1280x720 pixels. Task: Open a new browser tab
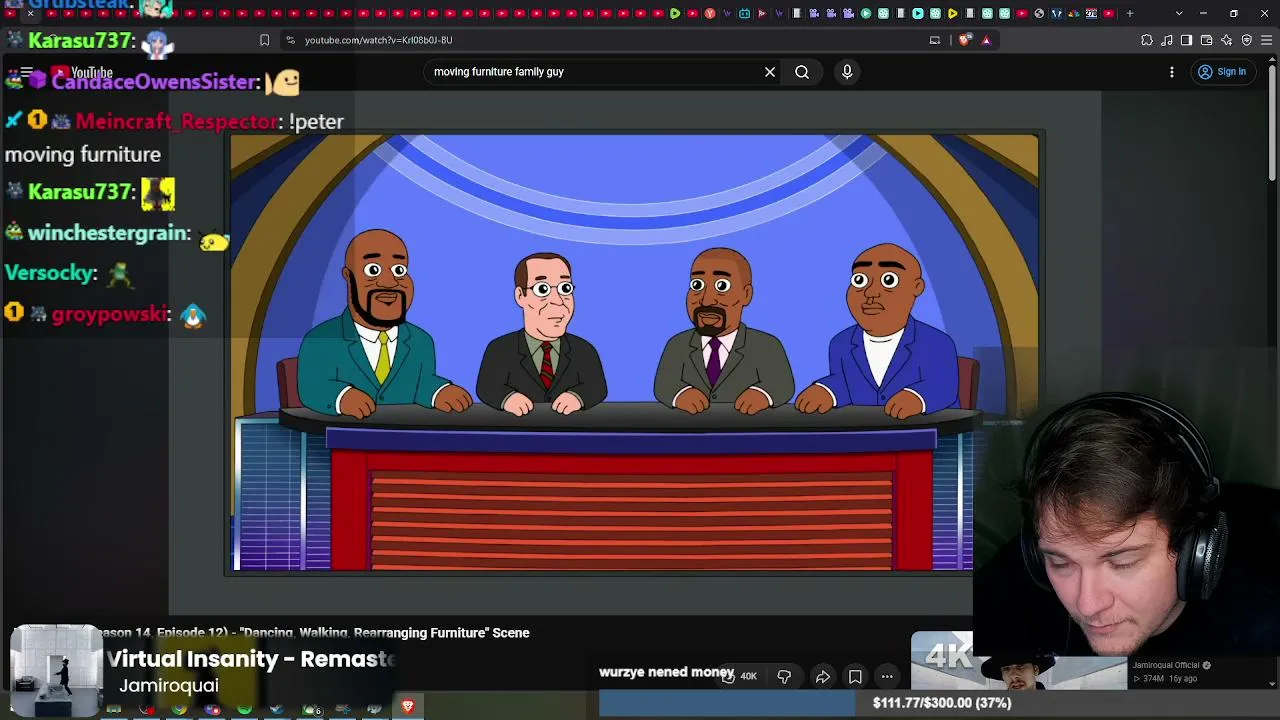pos(1130,13)
